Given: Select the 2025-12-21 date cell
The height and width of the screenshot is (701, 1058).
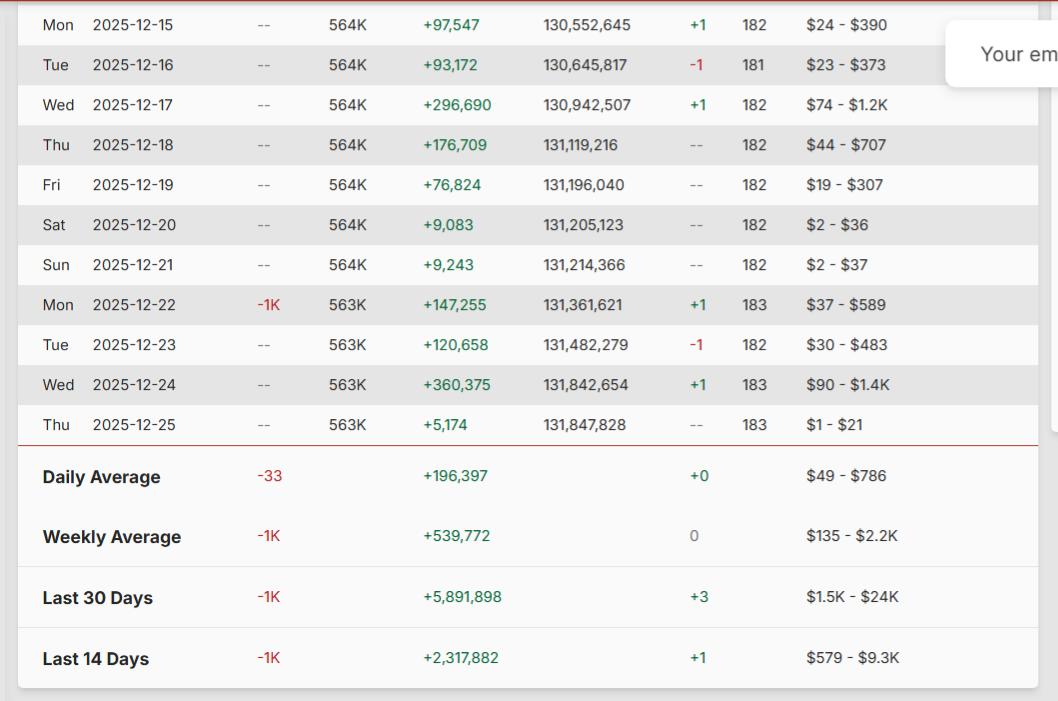Looking at the screenshot, I should click(133, 265).
